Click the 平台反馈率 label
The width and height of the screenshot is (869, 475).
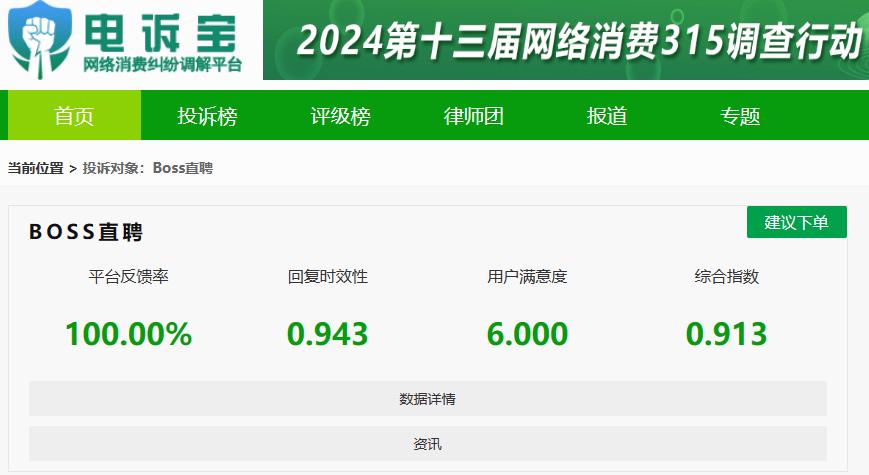click(x=129, y=276)
